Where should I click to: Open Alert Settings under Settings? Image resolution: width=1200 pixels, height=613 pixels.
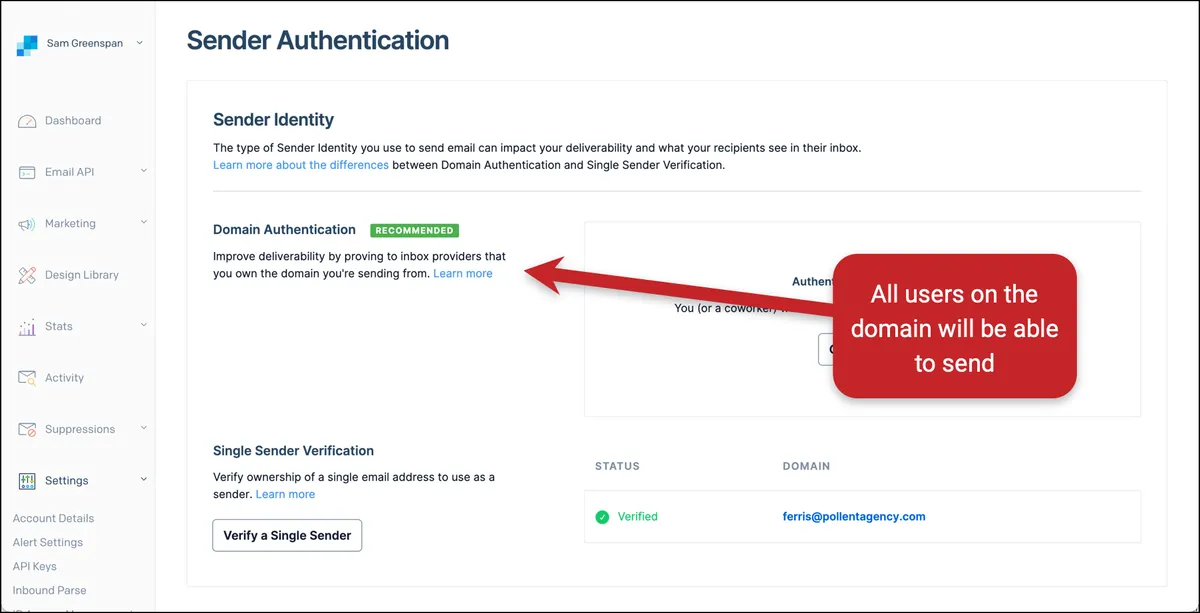[x=48, y=542]
